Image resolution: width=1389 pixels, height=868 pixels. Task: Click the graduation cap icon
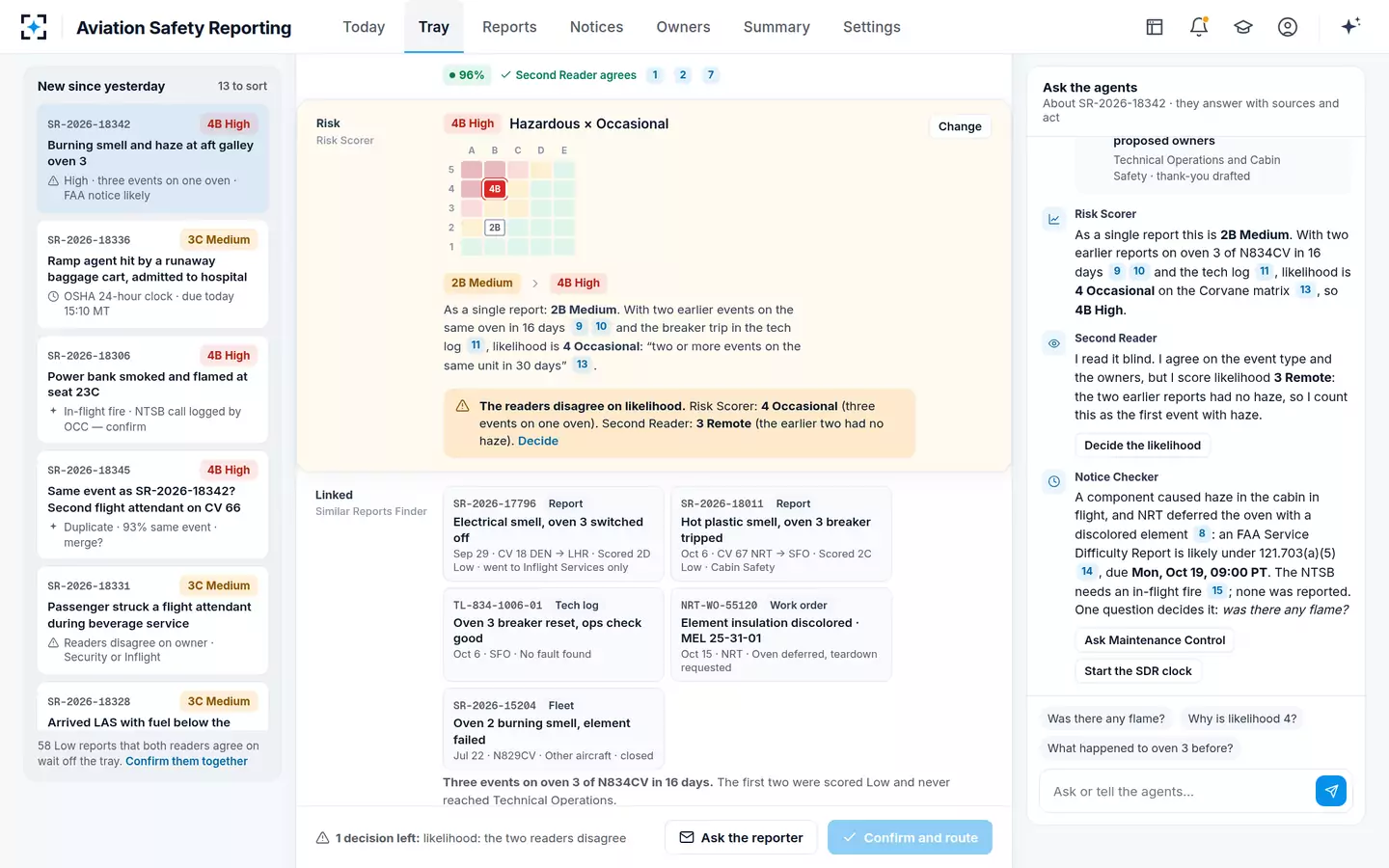(1243, 27)
